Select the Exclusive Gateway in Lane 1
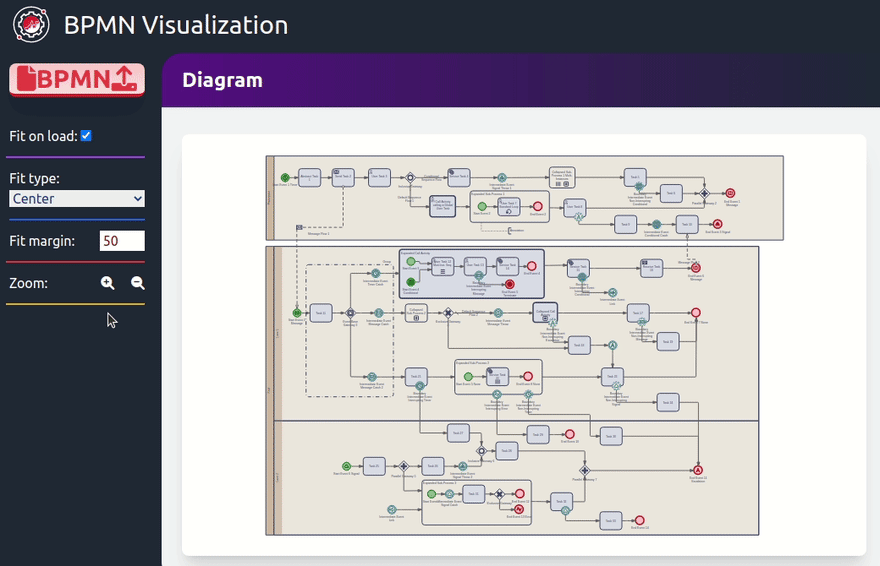The image size is (880, 566). [448, 313]
